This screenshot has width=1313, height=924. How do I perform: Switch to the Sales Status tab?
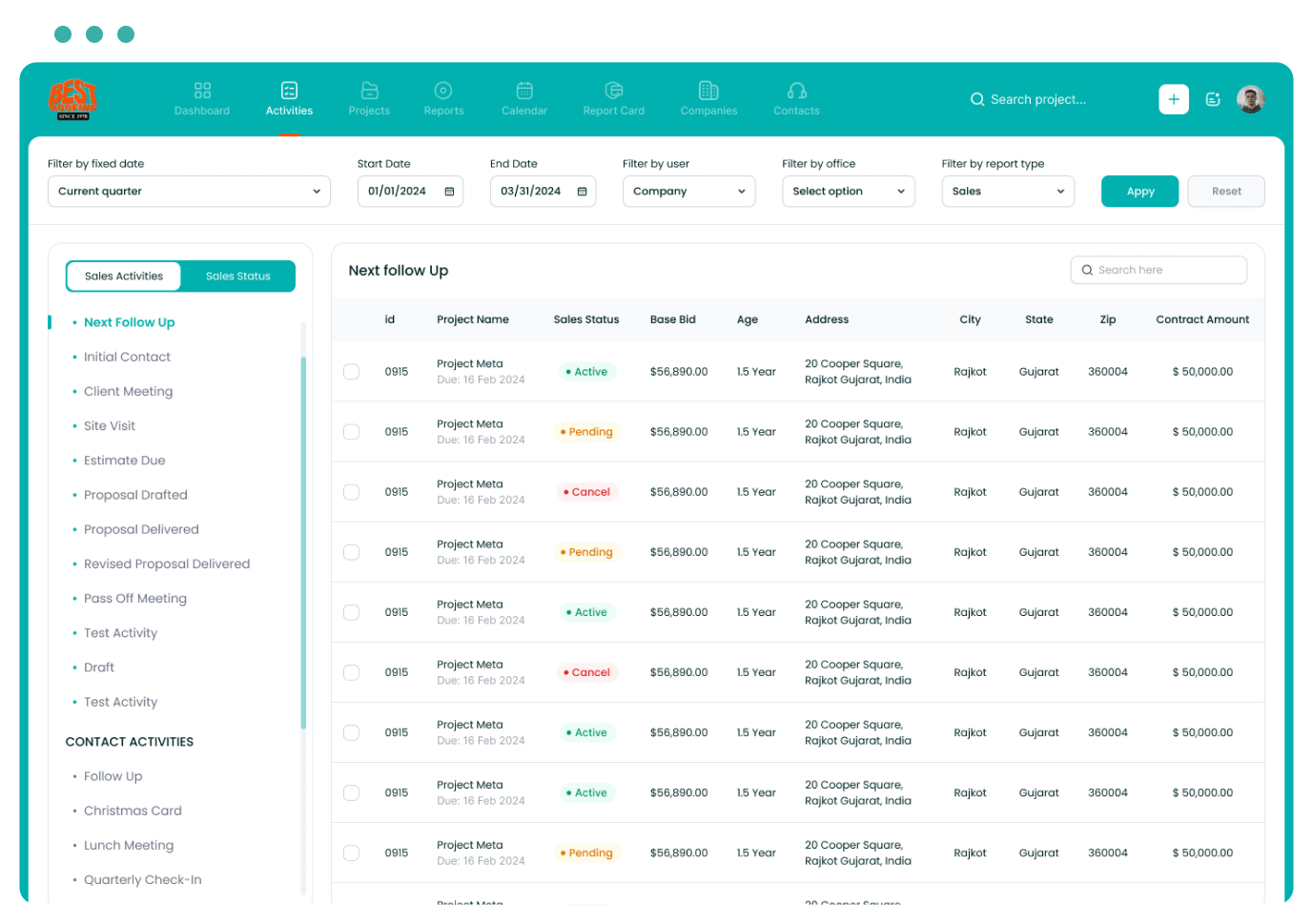pos(238,277)
